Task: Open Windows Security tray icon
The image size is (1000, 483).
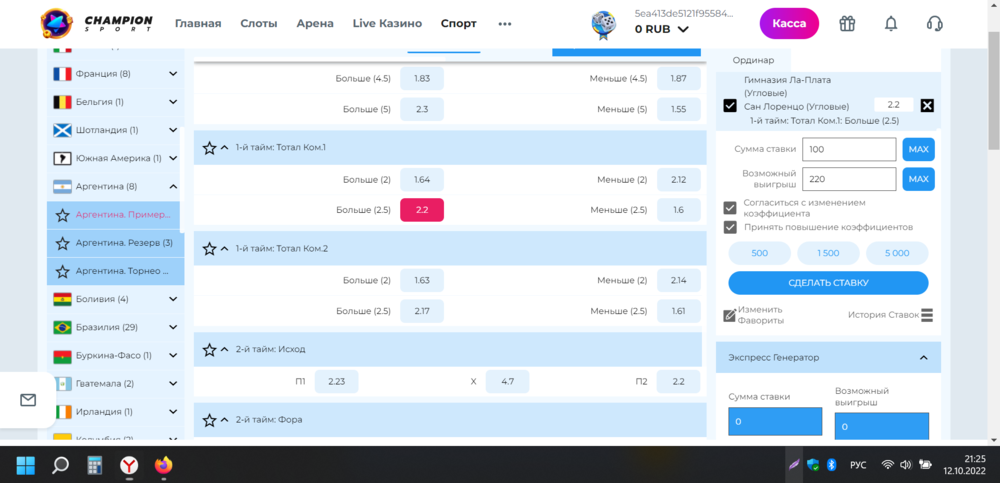Action: click(x=812, y=465)
